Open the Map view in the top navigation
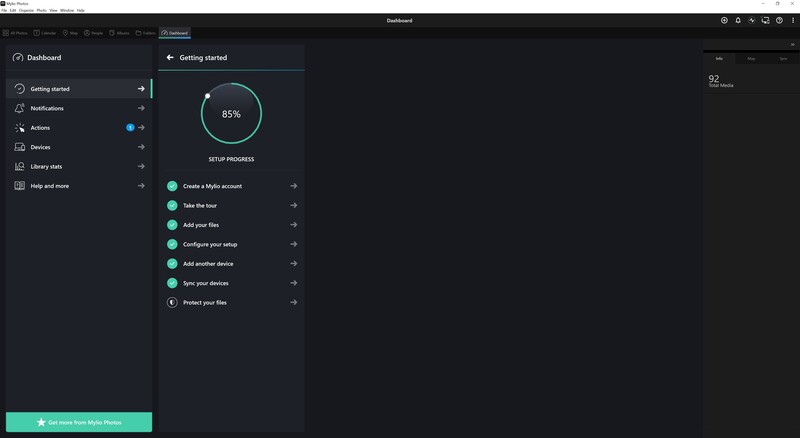Viewport: 800px width, 438px height. pyautogui.click(x=70, y=33)
